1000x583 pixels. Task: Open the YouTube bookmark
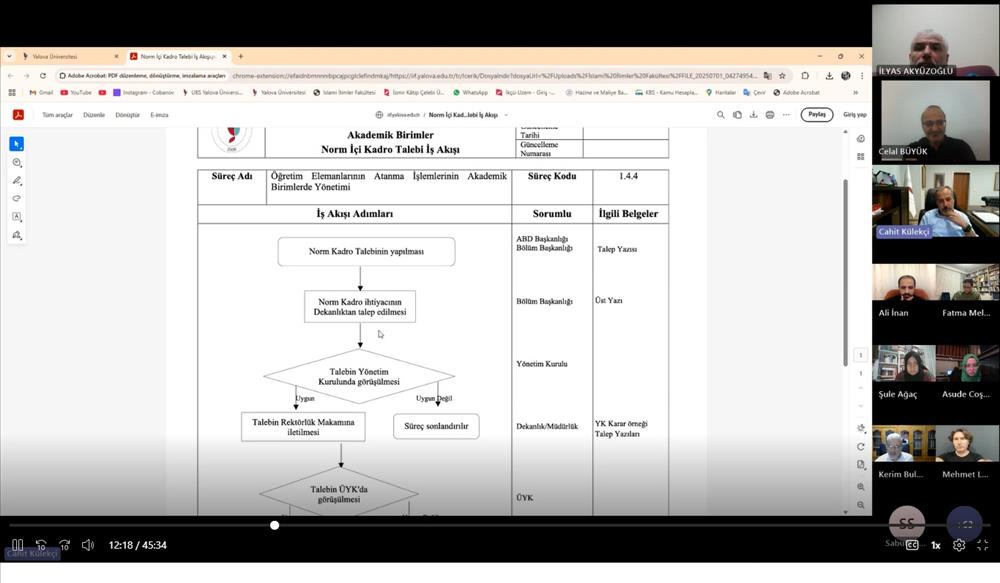click(76, 92)
